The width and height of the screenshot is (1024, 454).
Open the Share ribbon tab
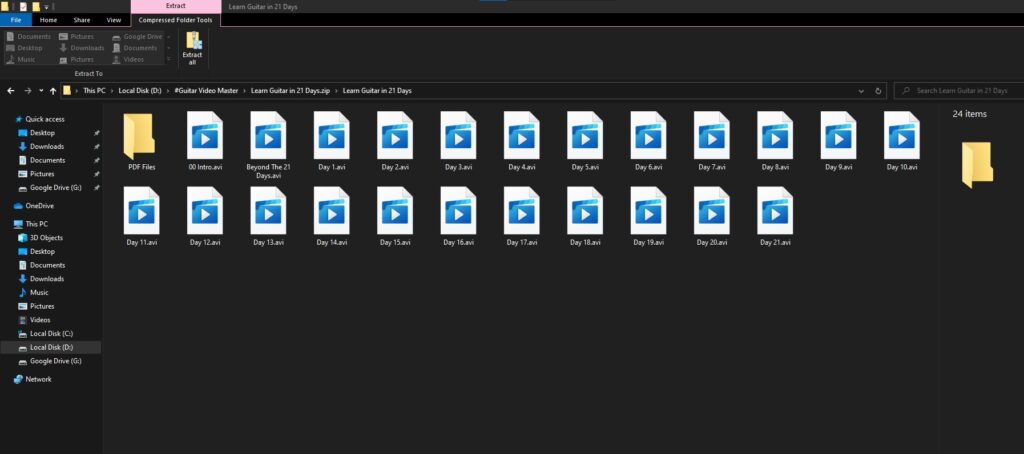coord(81,20)
